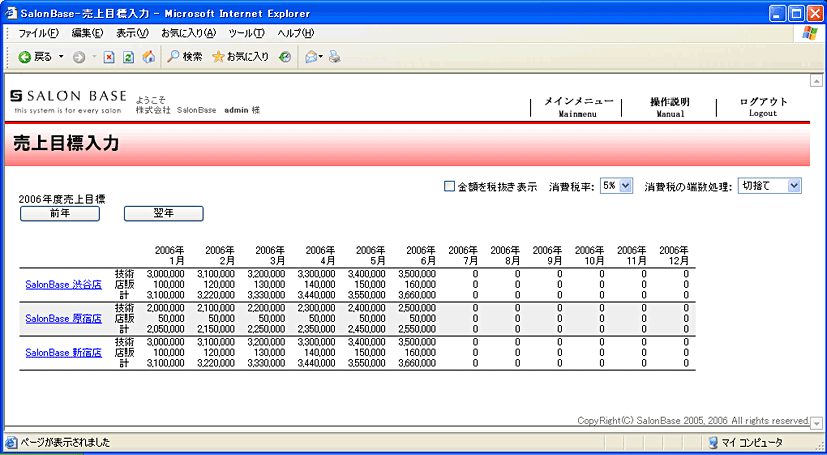Open the SalonBase 原宿店 link
Screen dimensions: 827x455
[63, 318]
